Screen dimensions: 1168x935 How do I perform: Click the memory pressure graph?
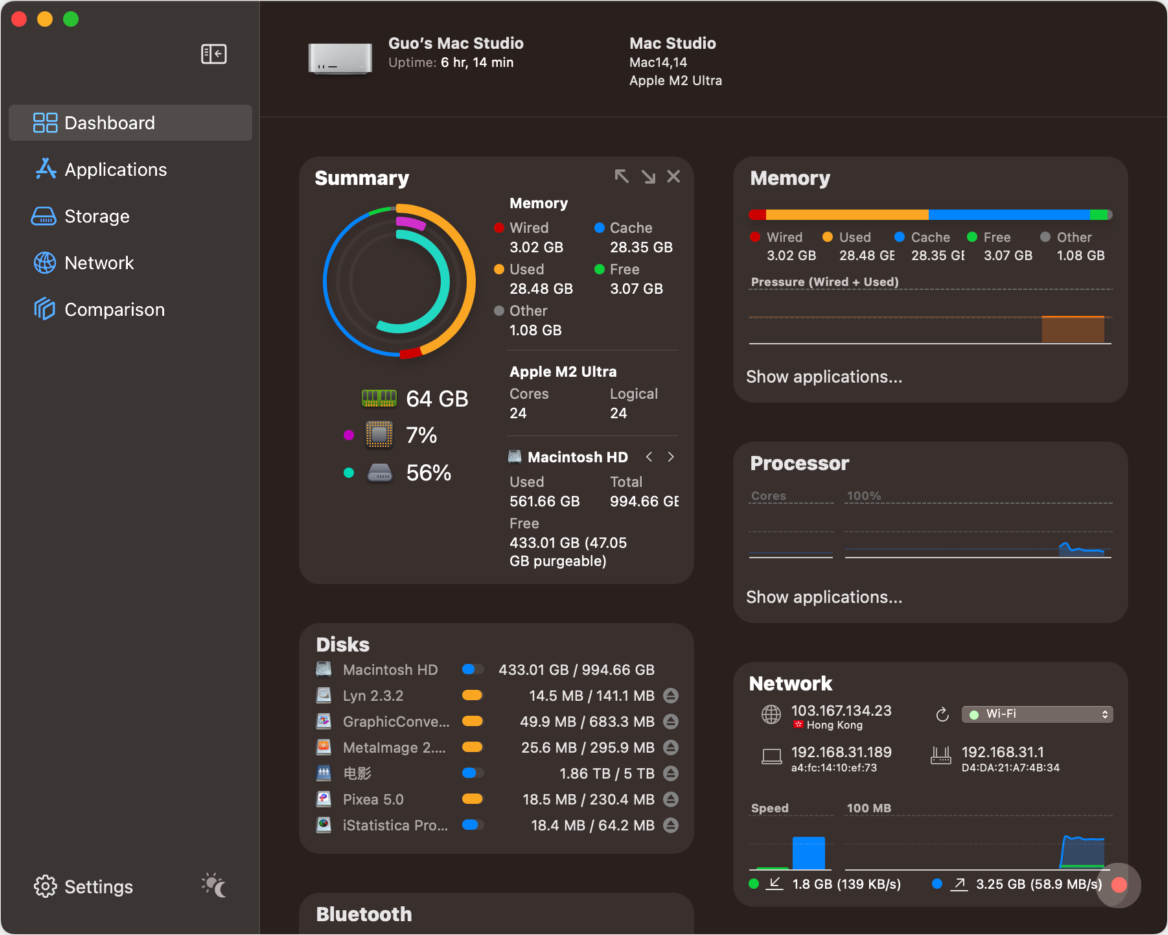930,317
